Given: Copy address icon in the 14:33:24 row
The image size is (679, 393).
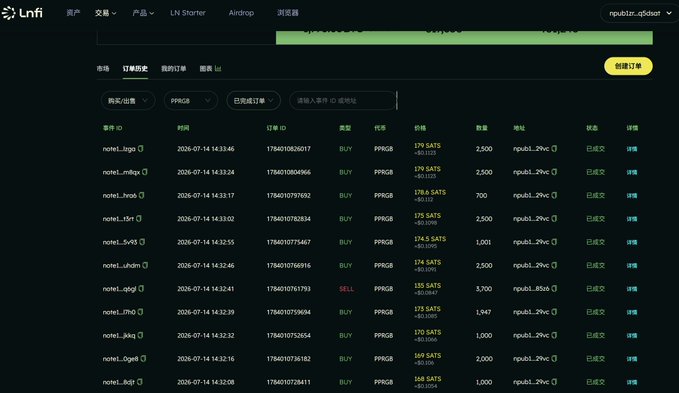Looking at the screenshot, I should (554, 172).
